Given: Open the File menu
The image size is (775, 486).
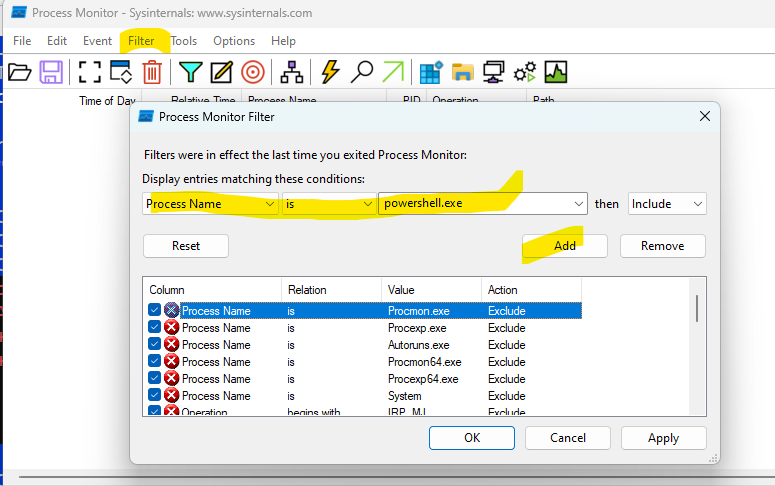Looking at the screenshot, I should 22,41.
